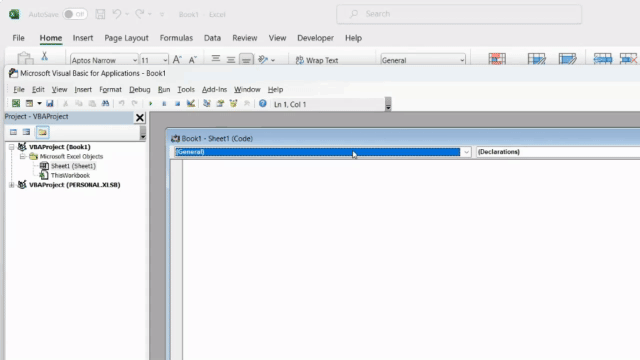Click Undo icon in VBA toolbar

[121, 104]
